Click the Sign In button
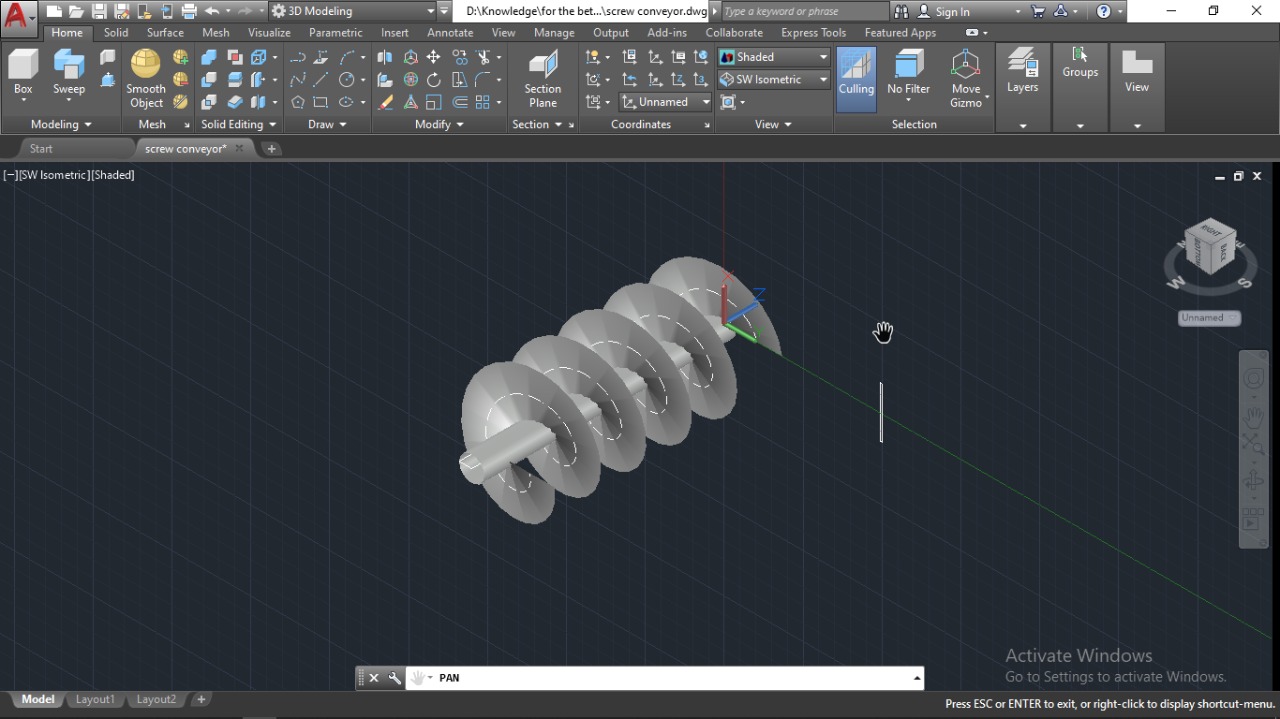Image resolution: width=1280 pixels, height=719 pixels. pos(952,11)
